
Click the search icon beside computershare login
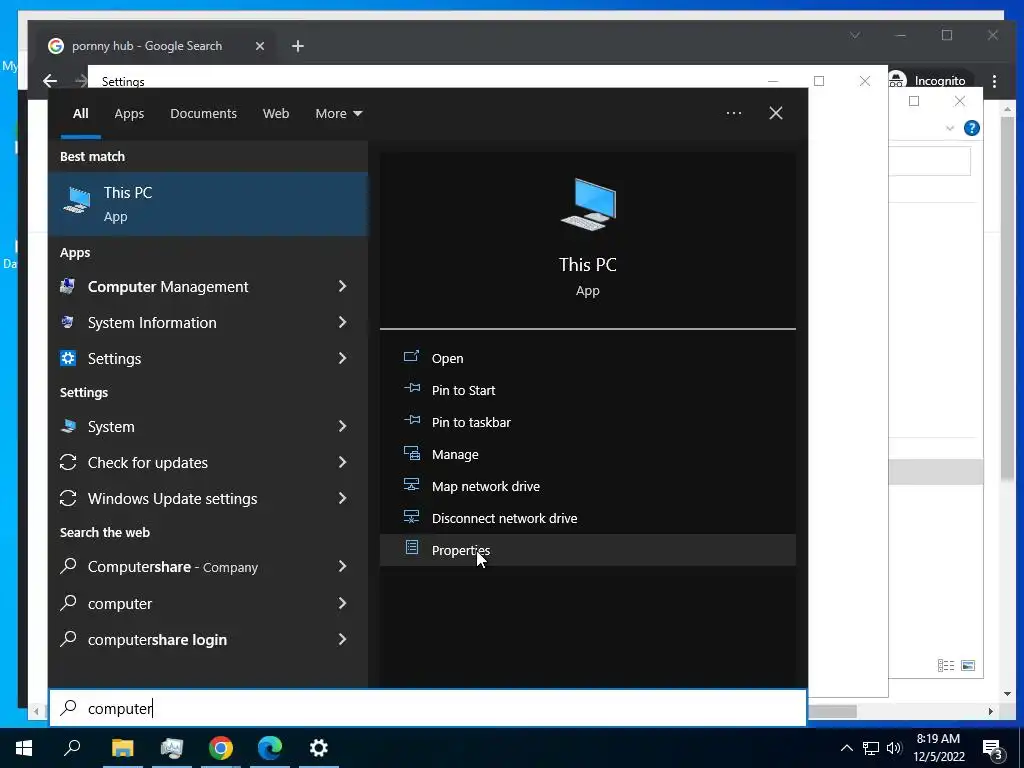pyautogui.click(x=68, y=638)
